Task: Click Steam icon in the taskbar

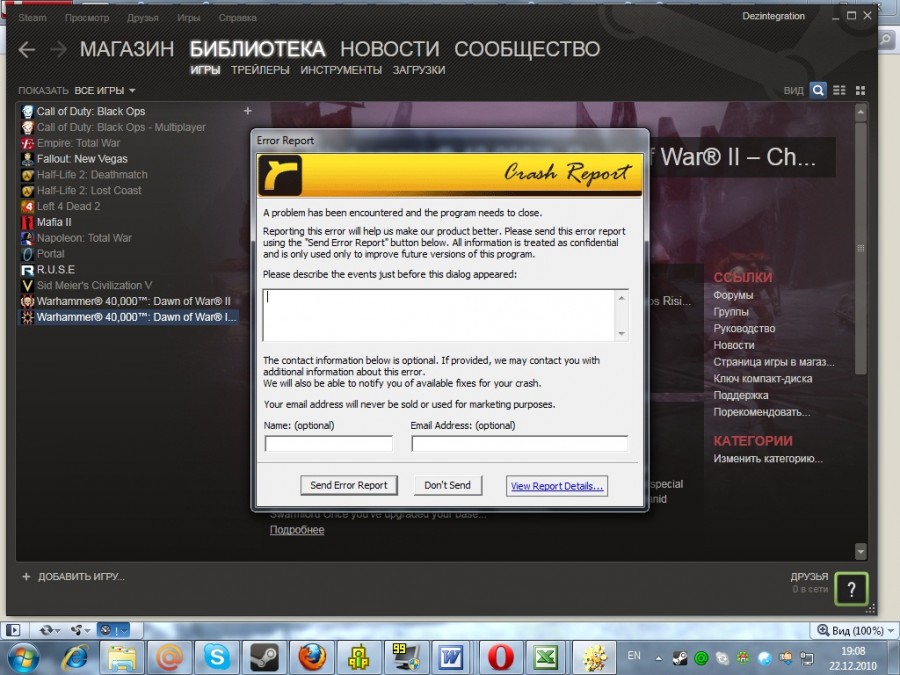Action: pyautogui.click(x=263, y=658)
